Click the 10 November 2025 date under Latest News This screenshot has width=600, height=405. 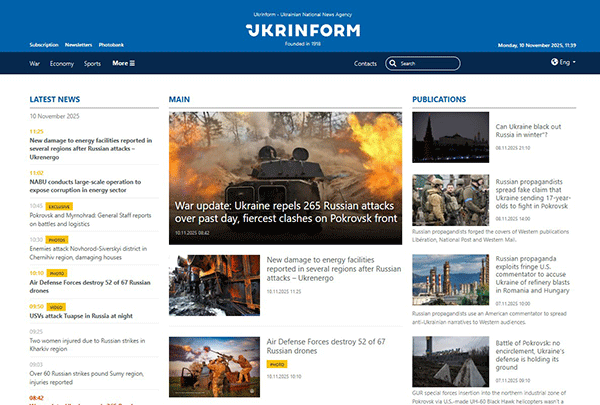(54, 116)
